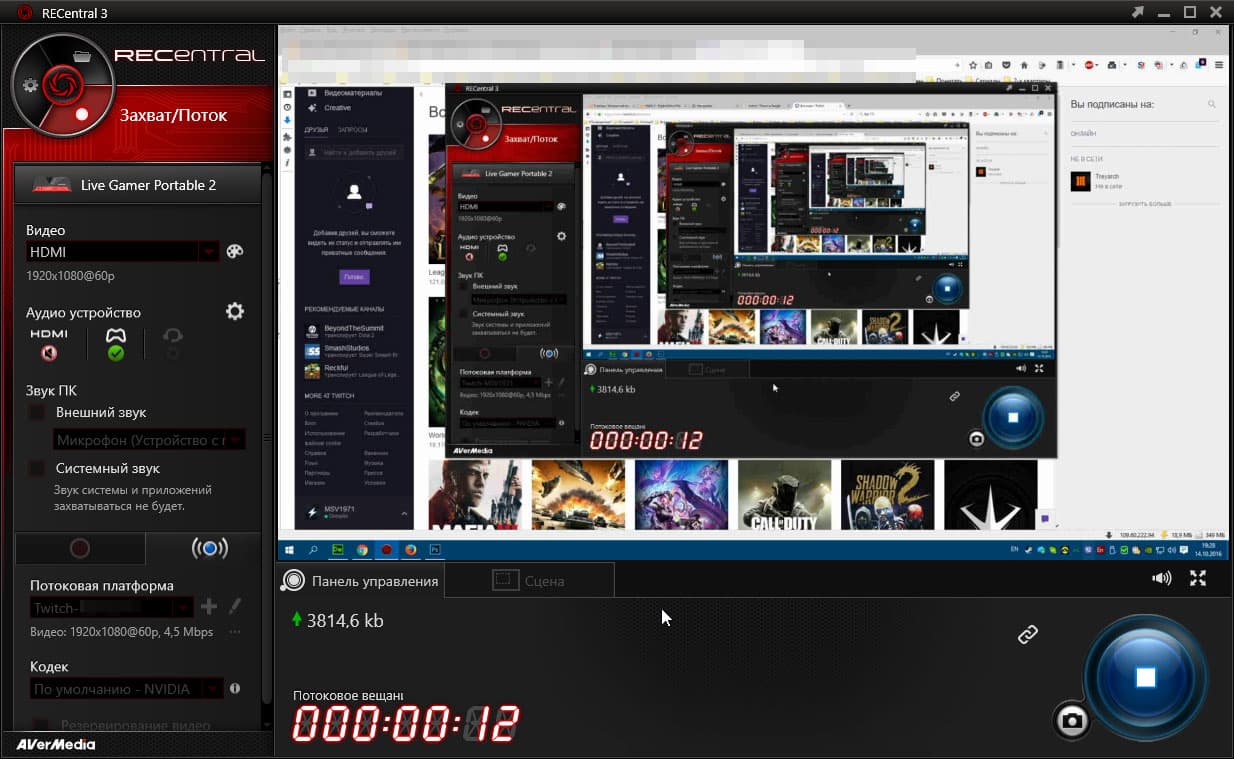Switch to the streaming mode tab

point(209,548)
